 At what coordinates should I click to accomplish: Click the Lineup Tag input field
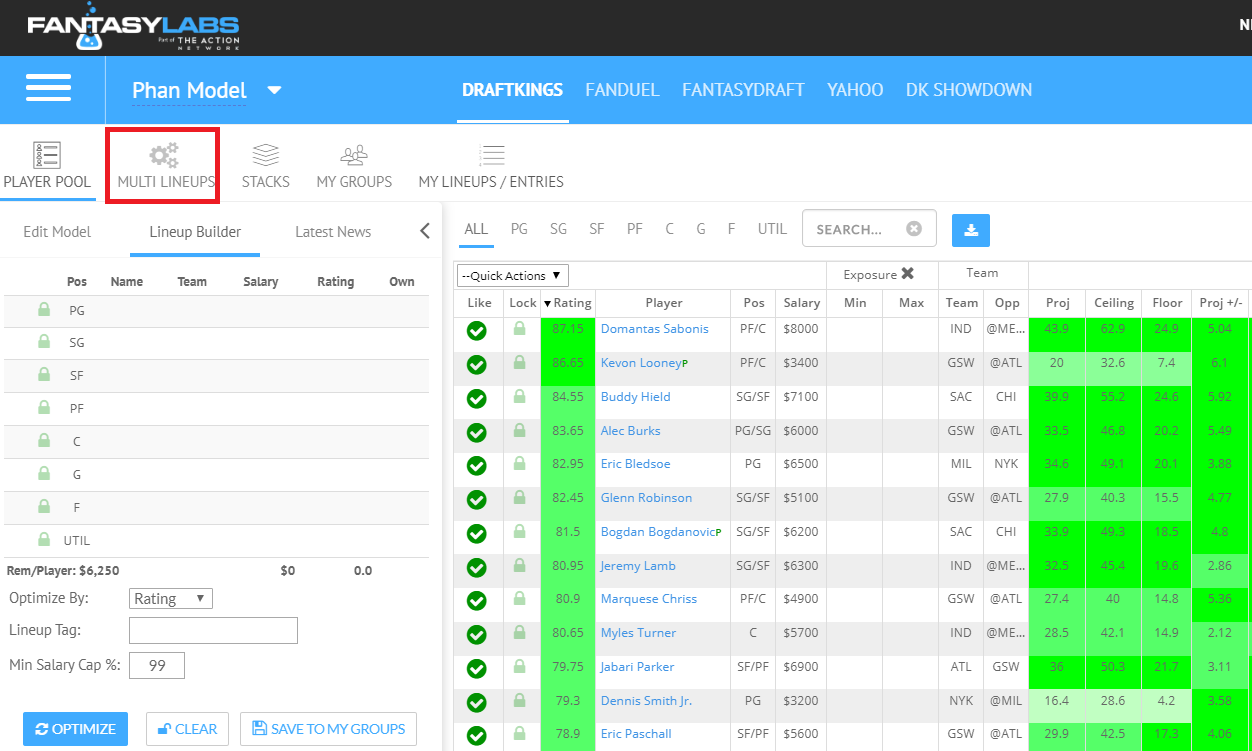pyautogui.click(x=213, y=631)
